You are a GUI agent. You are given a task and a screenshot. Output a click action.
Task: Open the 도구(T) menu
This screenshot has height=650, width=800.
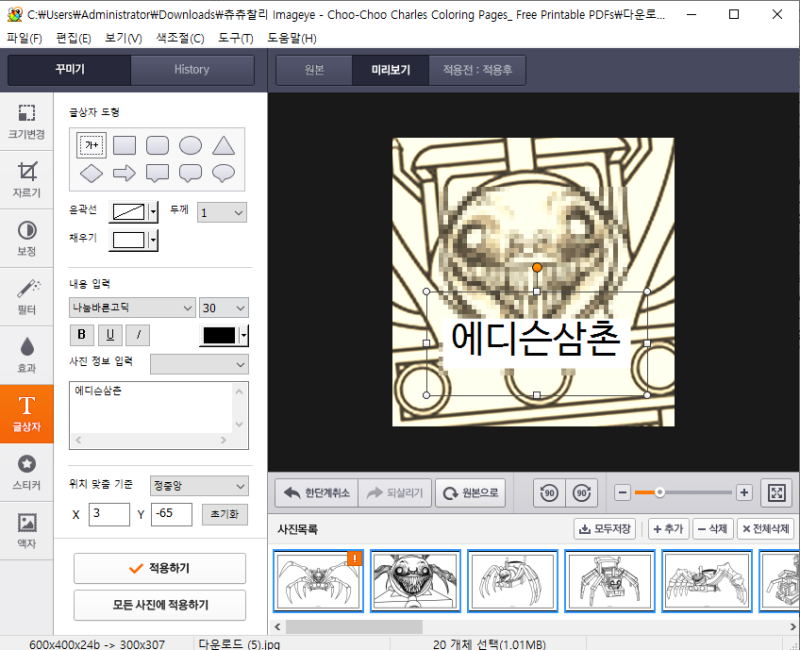click(x=236, y=38)
